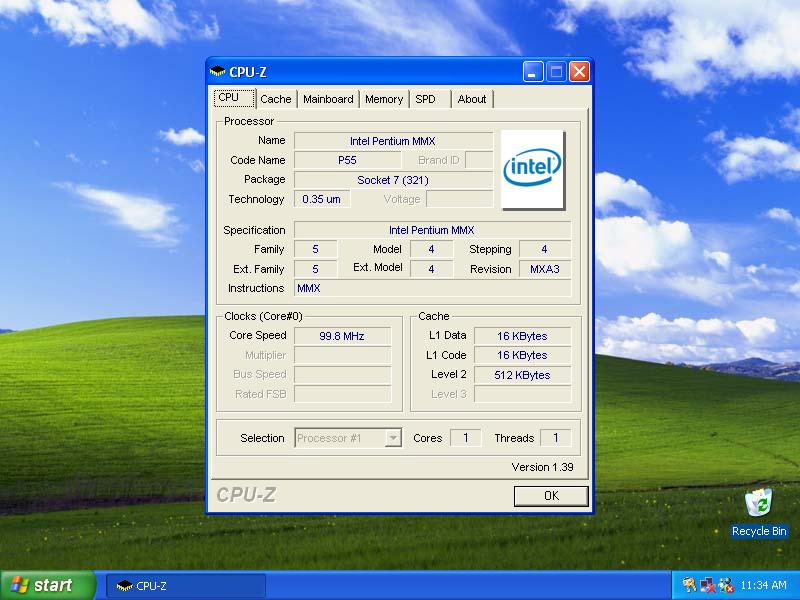Minimize the CPU-Z window
Screen dimensions: 800x600
[x=533, y=71]
